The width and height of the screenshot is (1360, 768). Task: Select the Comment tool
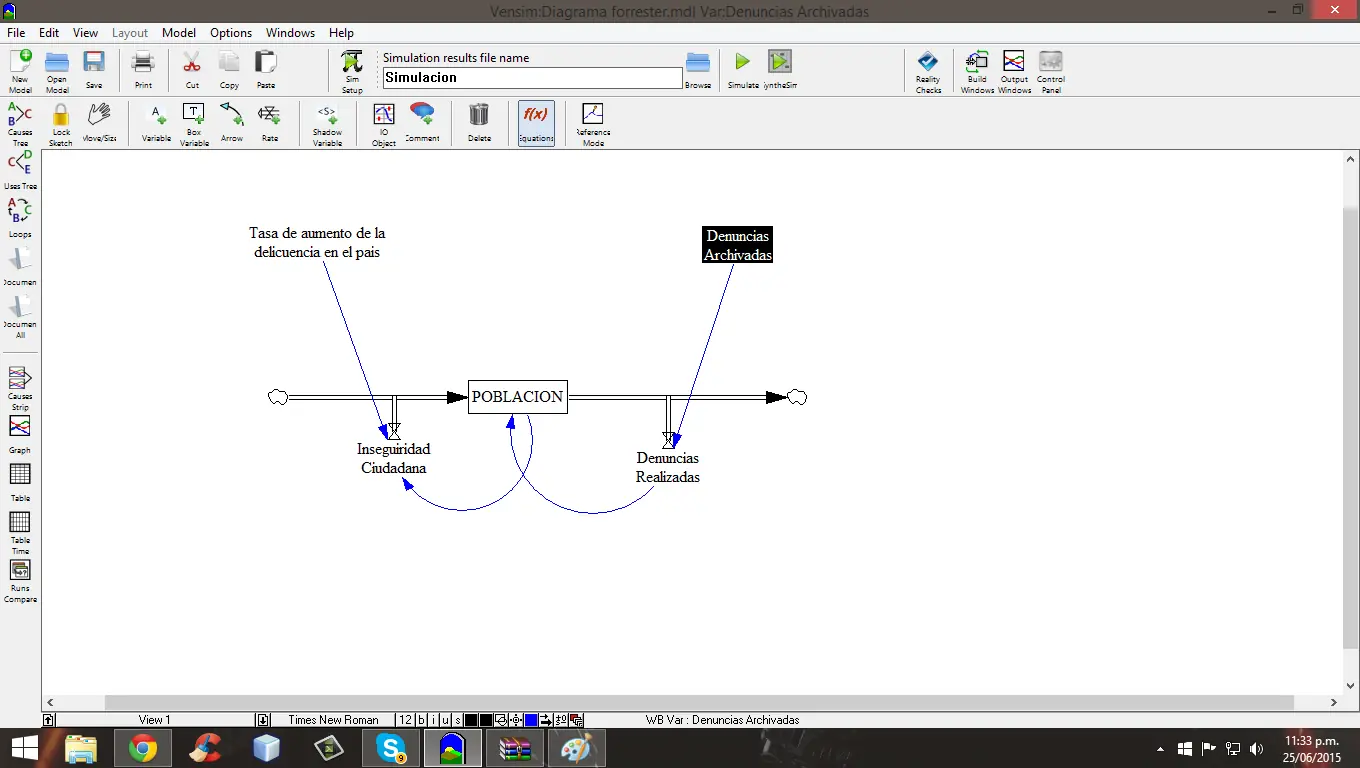tap(422, 122)
